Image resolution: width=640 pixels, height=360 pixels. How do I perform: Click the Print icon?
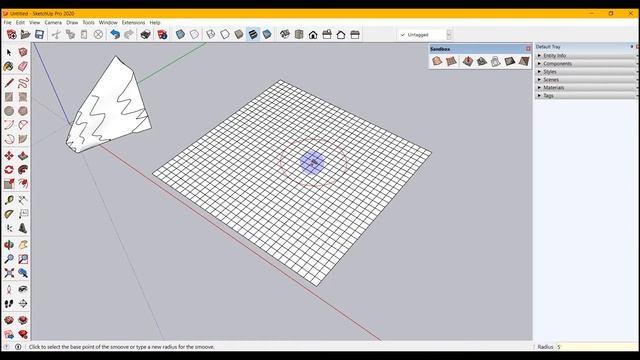pos(145,35)
